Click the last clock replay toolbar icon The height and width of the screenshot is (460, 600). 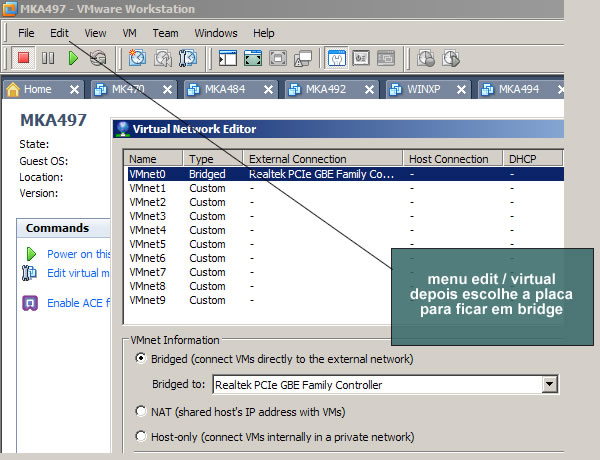[x=451, y=59]
